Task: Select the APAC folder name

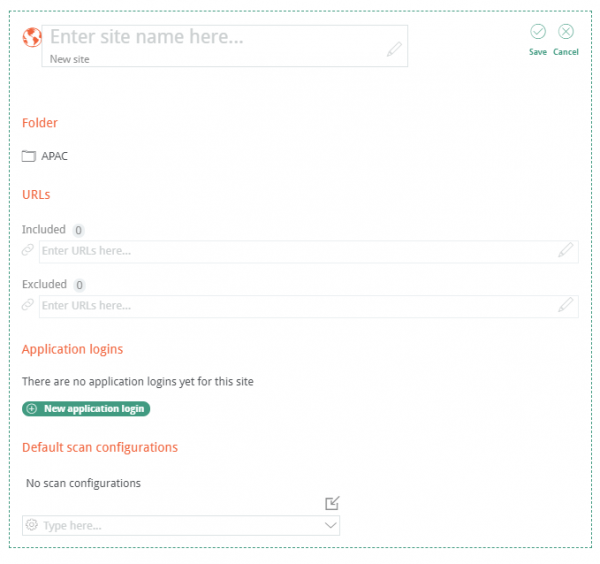Action: click(55, 156)
